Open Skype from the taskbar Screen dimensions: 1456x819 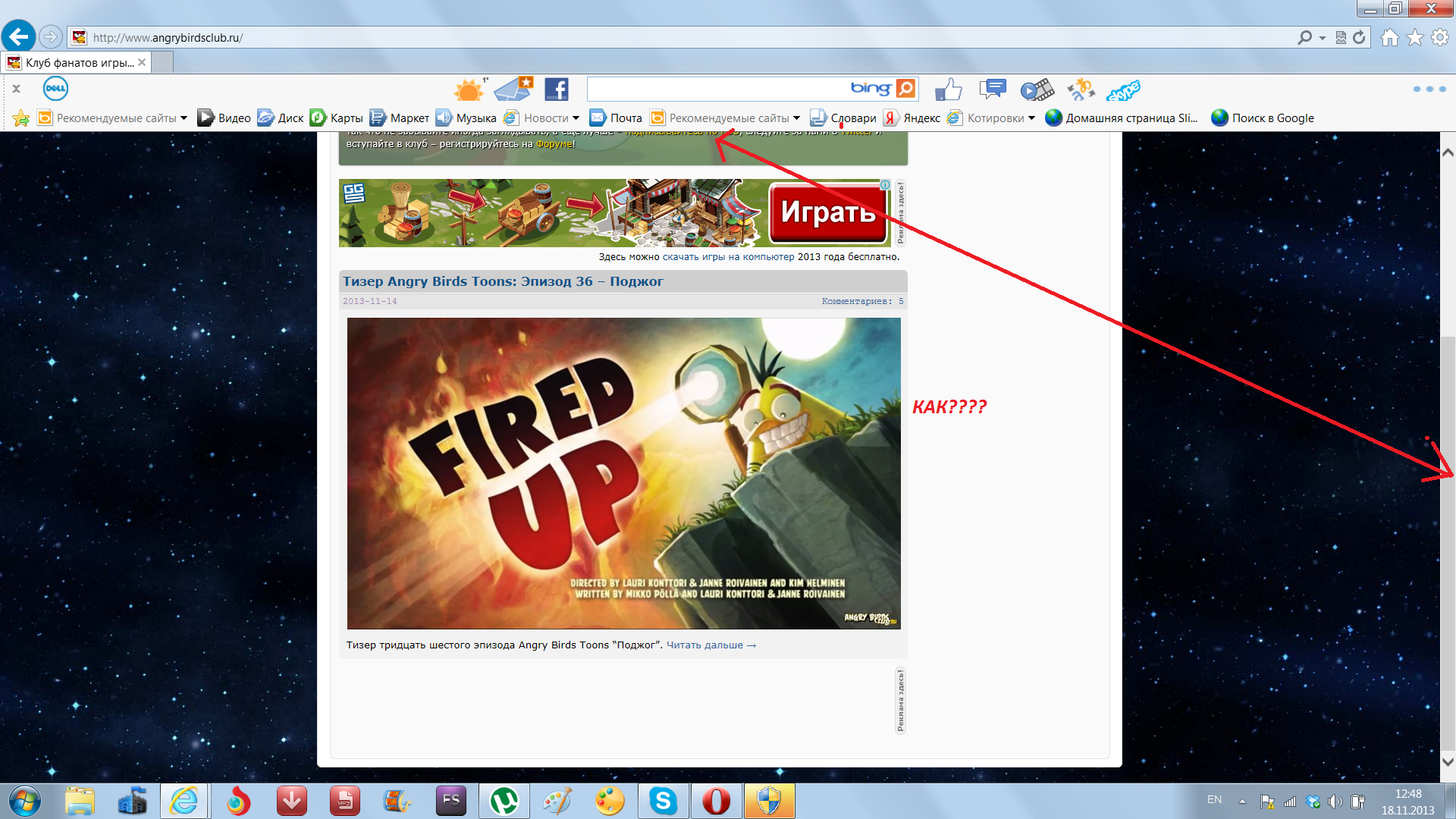tap(663, 801)
